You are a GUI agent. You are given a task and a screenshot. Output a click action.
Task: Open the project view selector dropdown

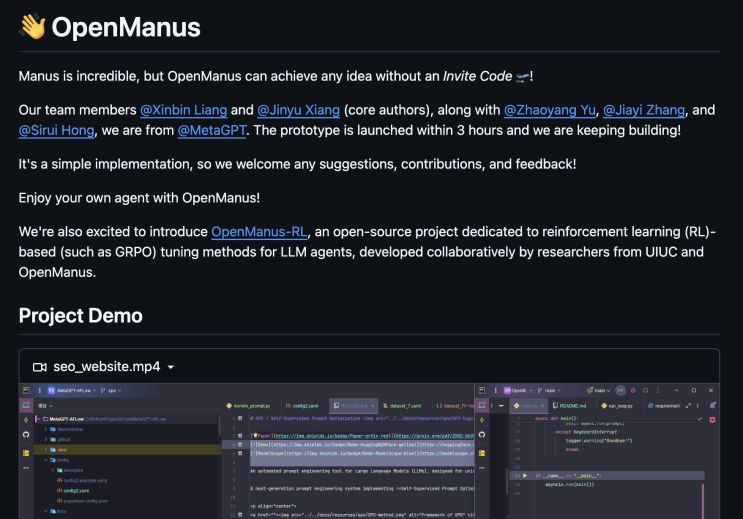(45, 406)
